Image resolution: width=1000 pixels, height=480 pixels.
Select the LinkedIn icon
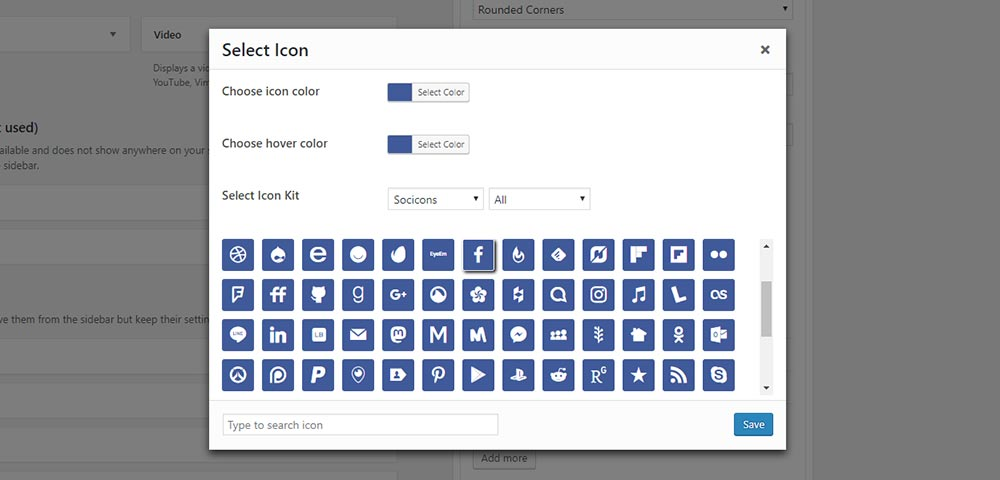(x=278, y=335)
